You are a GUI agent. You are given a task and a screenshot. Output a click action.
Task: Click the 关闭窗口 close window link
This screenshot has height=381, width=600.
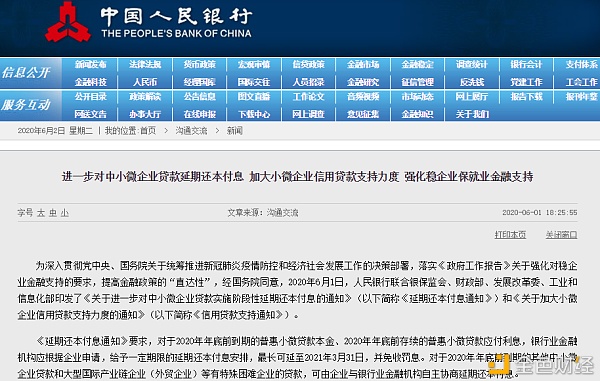click(561, 234)
